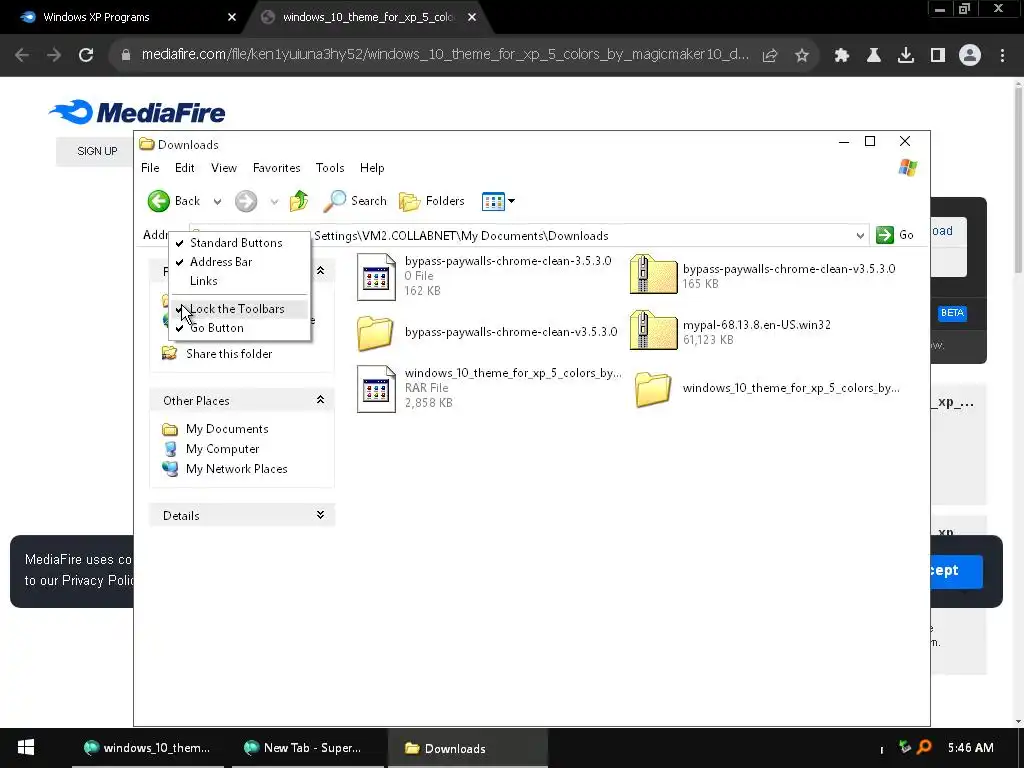Open Chrome three-dot menu

point(1002,56)
